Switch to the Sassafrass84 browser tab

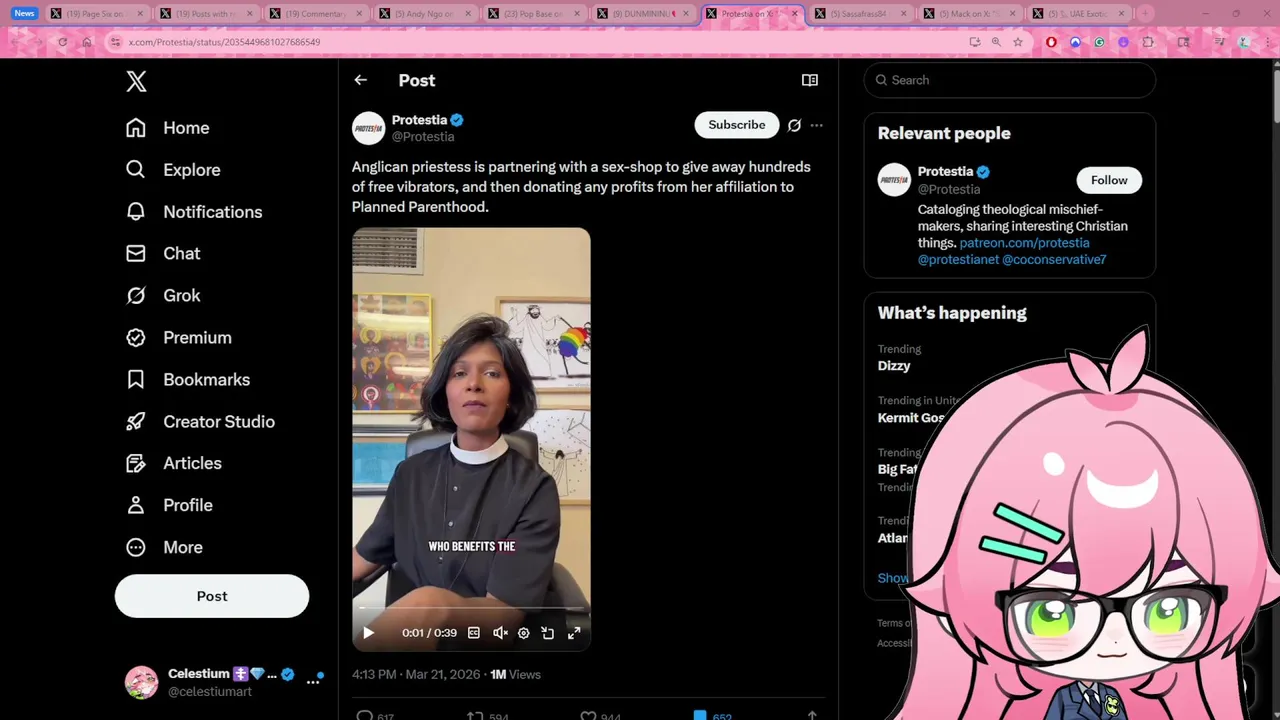tap(859, 14)
